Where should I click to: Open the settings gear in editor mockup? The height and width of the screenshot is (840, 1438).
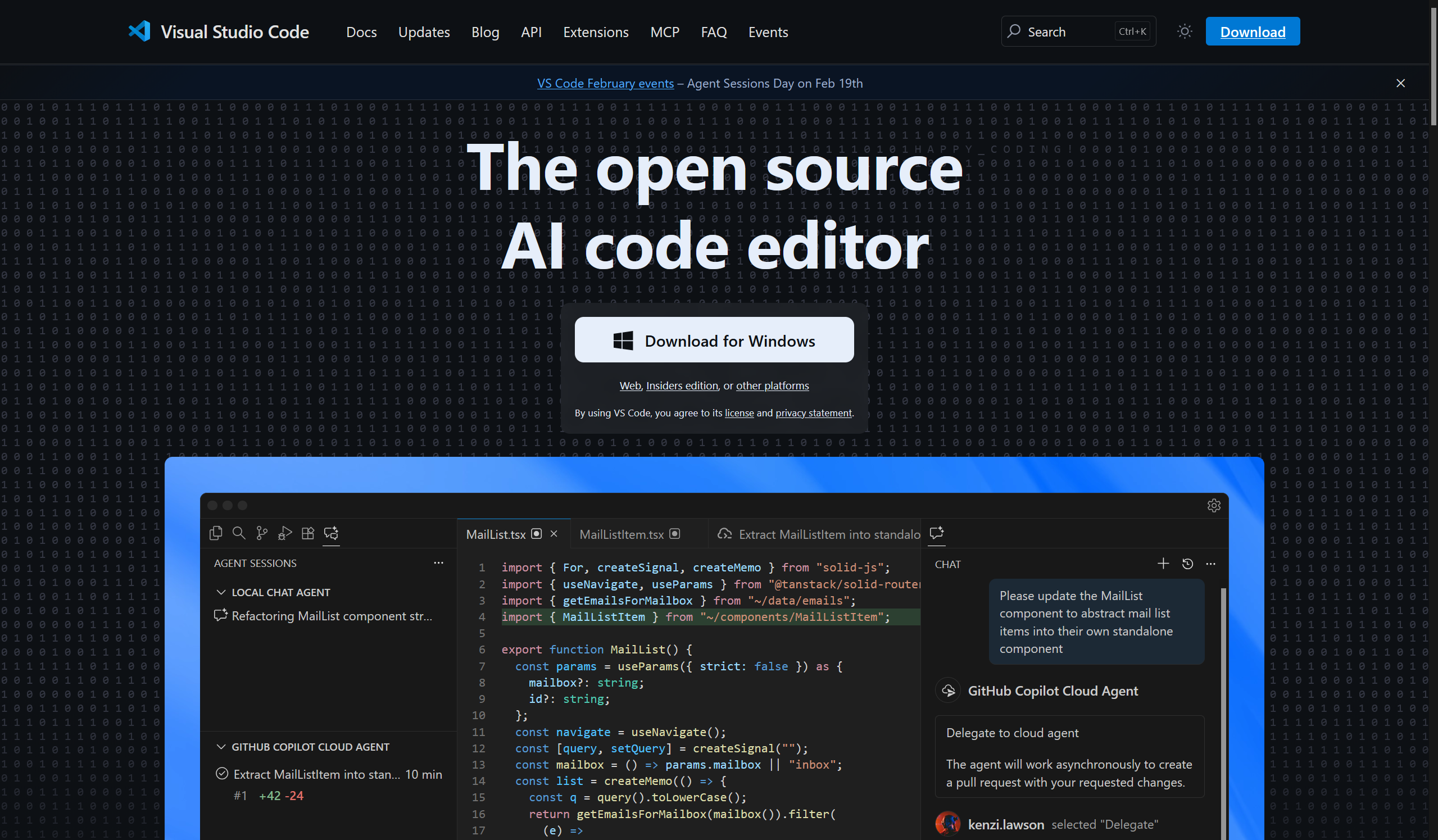pyautogui.click(x=1214, y=506)
